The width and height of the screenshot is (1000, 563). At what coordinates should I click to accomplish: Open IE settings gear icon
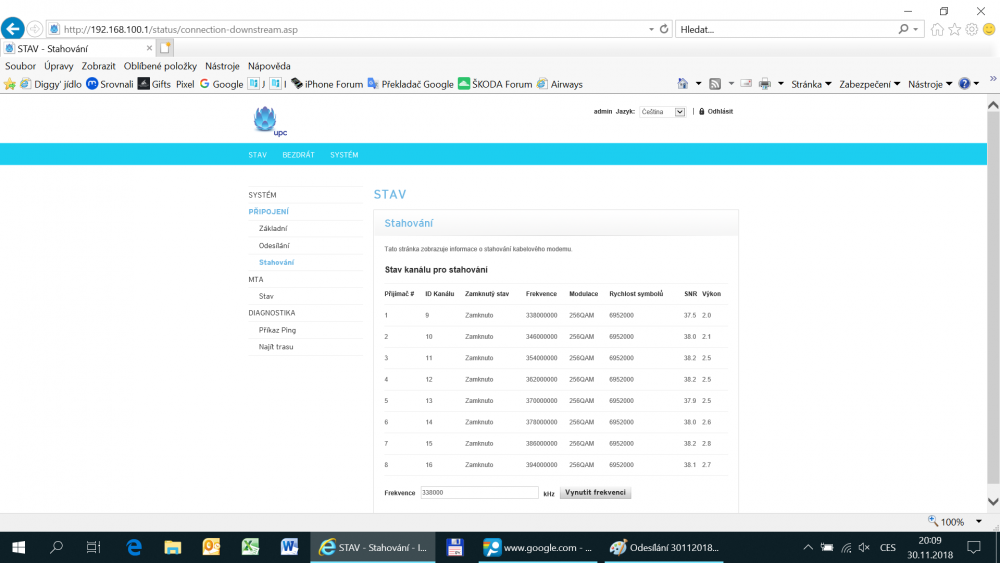pos(971,29)
